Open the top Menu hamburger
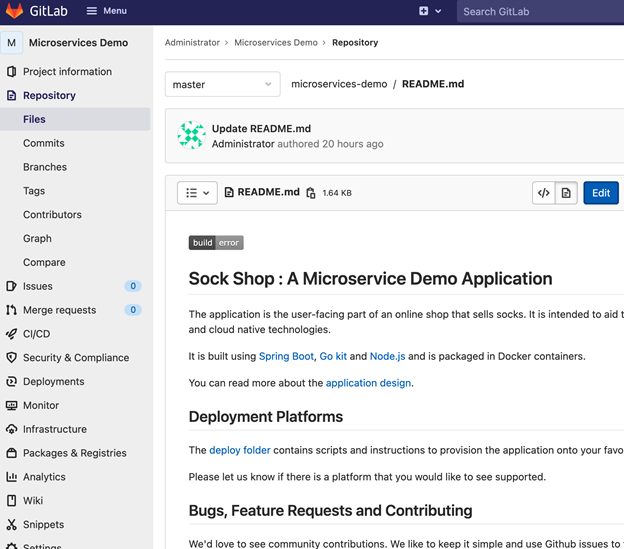This screenshot has height=549, width=624. click(106, 11)
